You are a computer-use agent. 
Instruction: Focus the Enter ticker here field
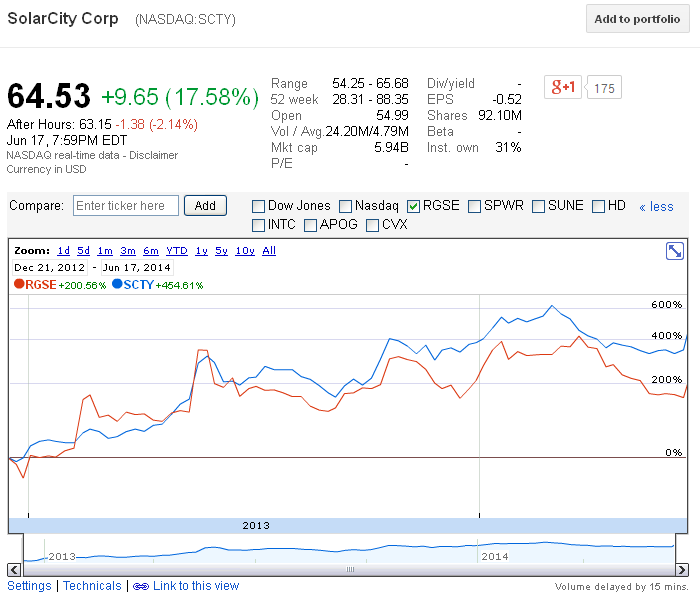coord(126,205)
